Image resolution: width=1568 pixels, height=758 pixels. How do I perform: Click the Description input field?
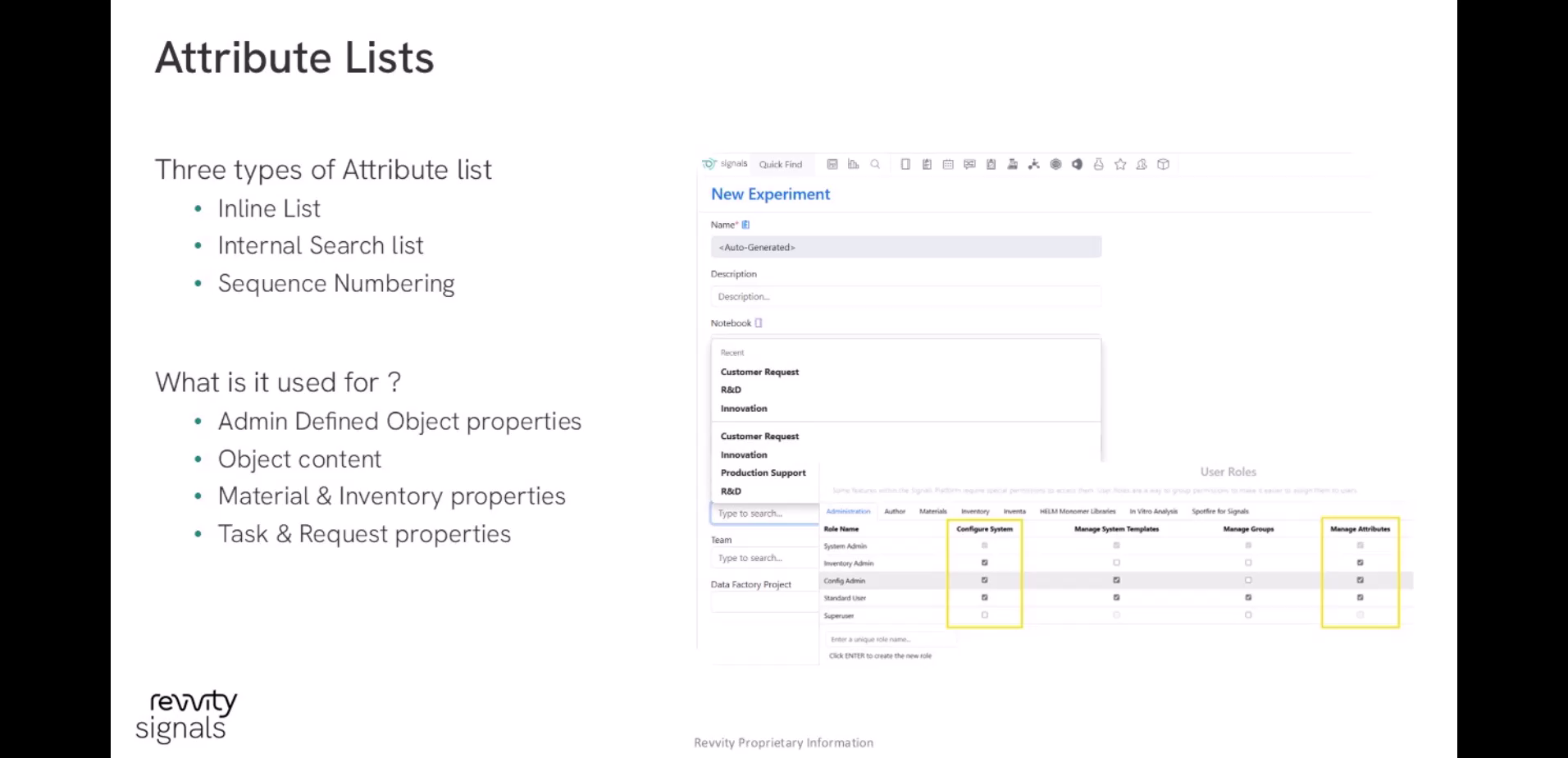coord(905,296)
